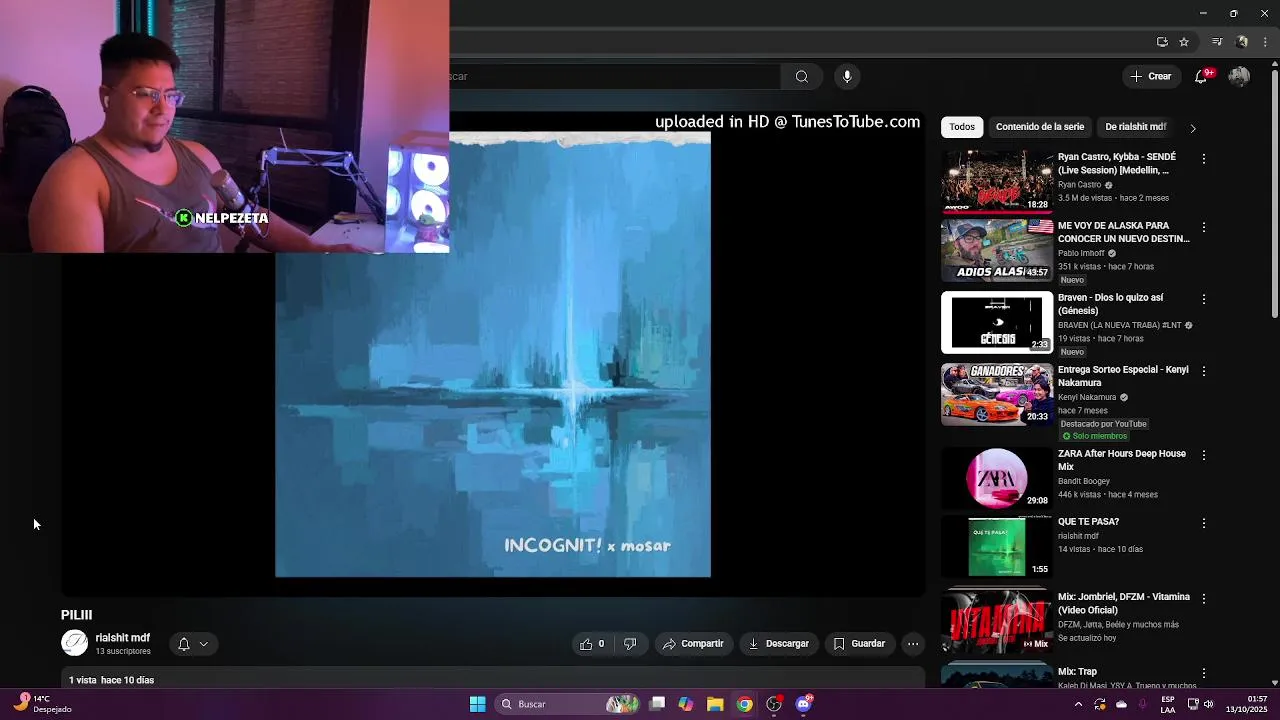Open File Explorer from taskbar
The width and height of the screenshot is (1280, 720).
point(715,704)
